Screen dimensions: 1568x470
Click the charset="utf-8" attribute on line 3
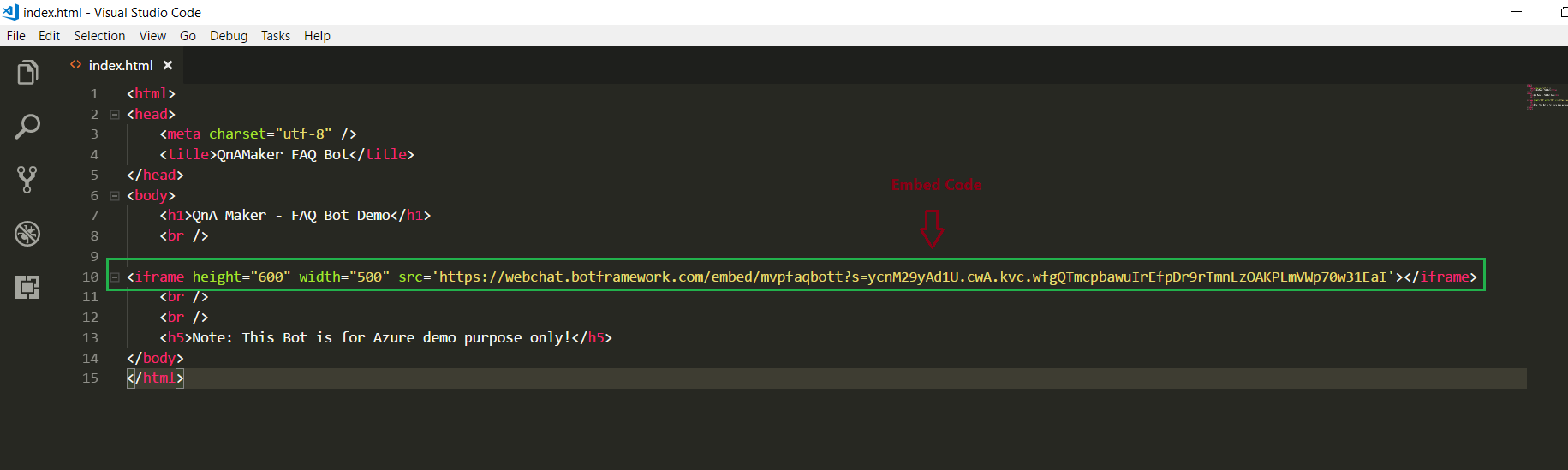tap(271, 134)
